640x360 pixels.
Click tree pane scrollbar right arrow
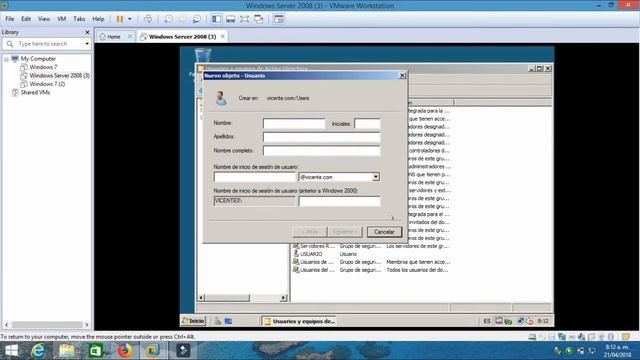pyautogui.click(x=283, y=298)
